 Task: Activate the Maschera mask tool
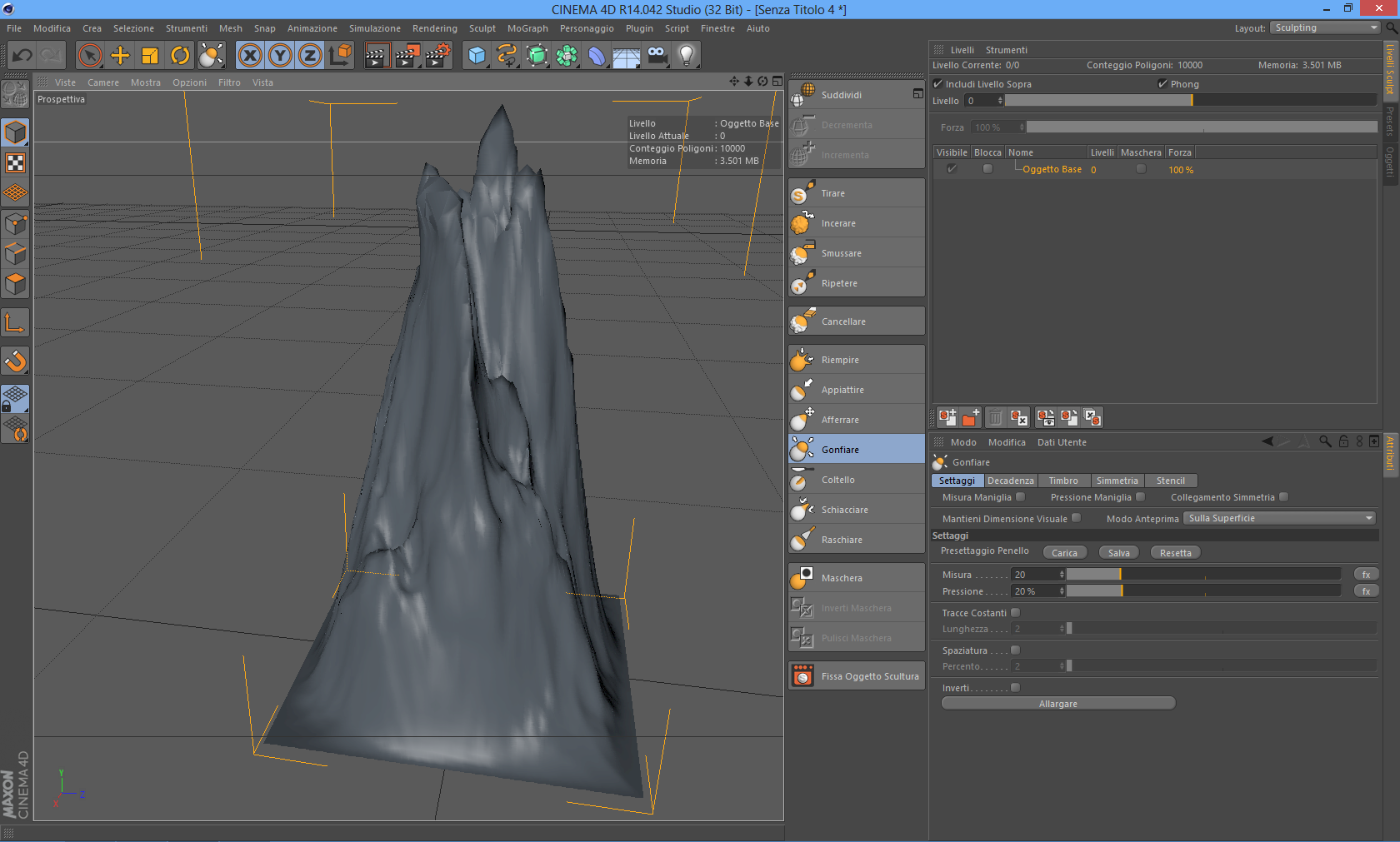(x=856, y=578)
